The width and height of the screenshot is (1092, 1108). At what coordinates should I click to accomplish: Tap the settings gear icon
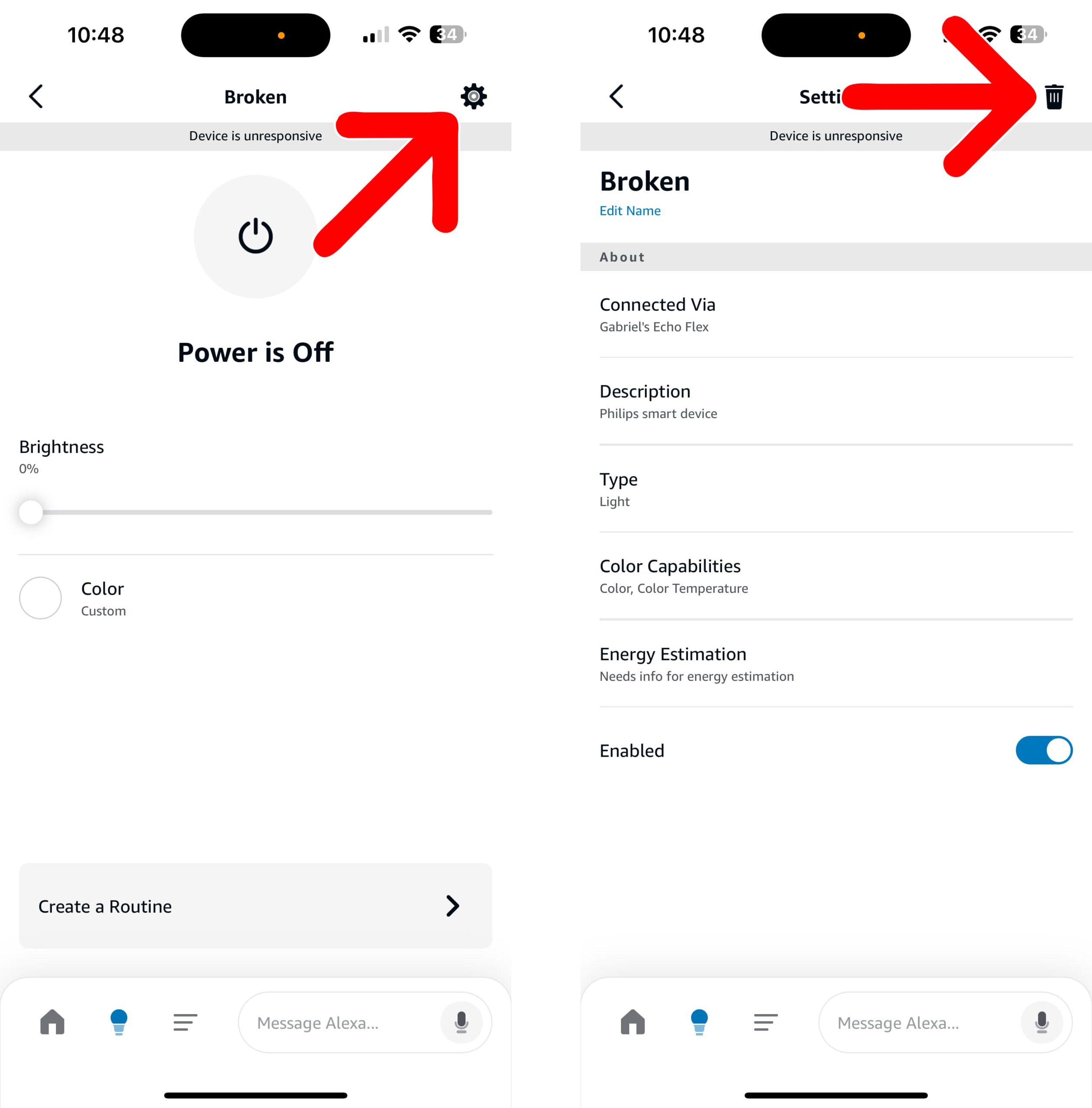pos(471,96)
